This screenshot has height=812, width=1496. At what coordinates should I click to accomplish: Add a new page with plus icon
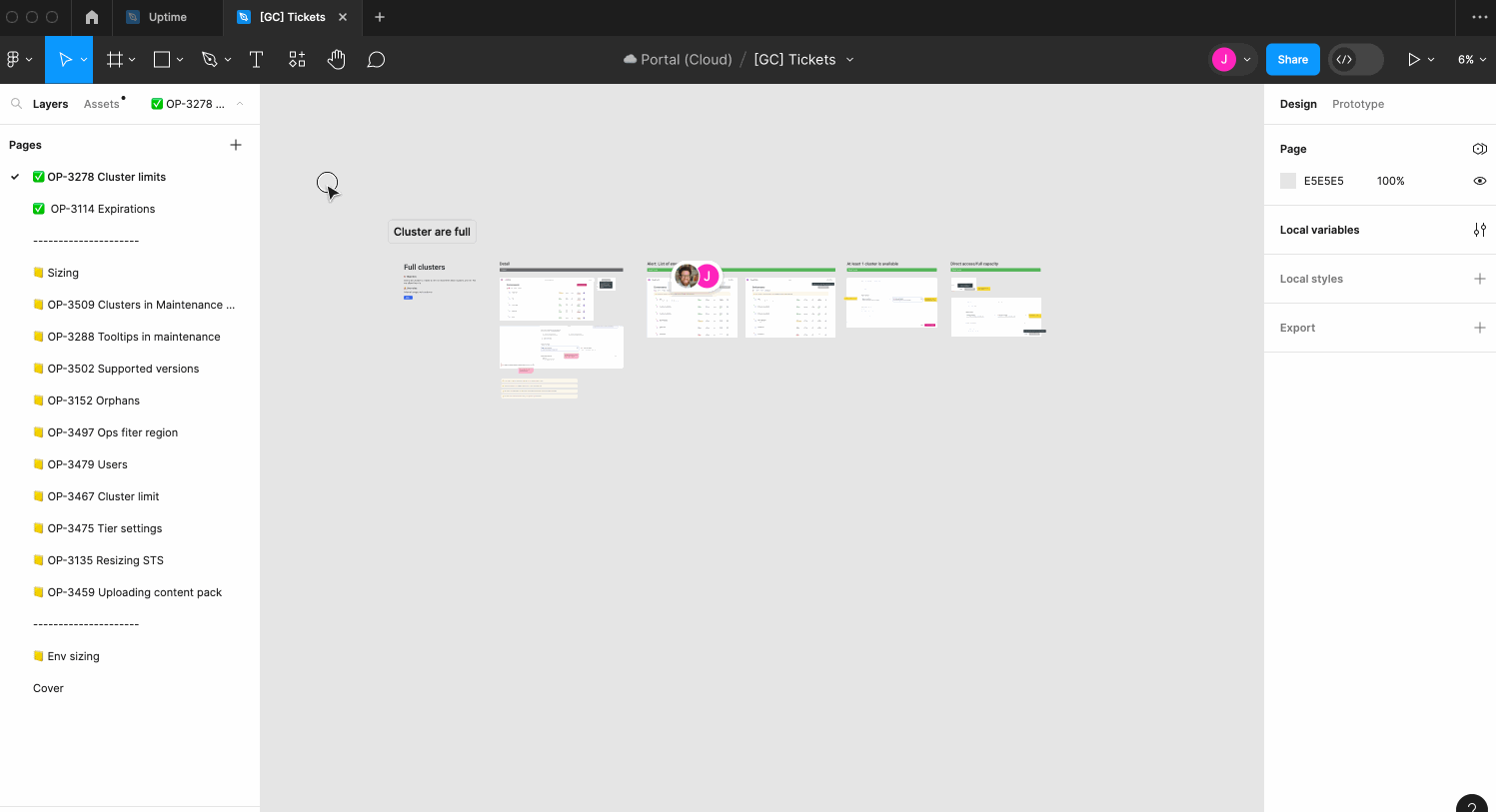click(236, 145)
